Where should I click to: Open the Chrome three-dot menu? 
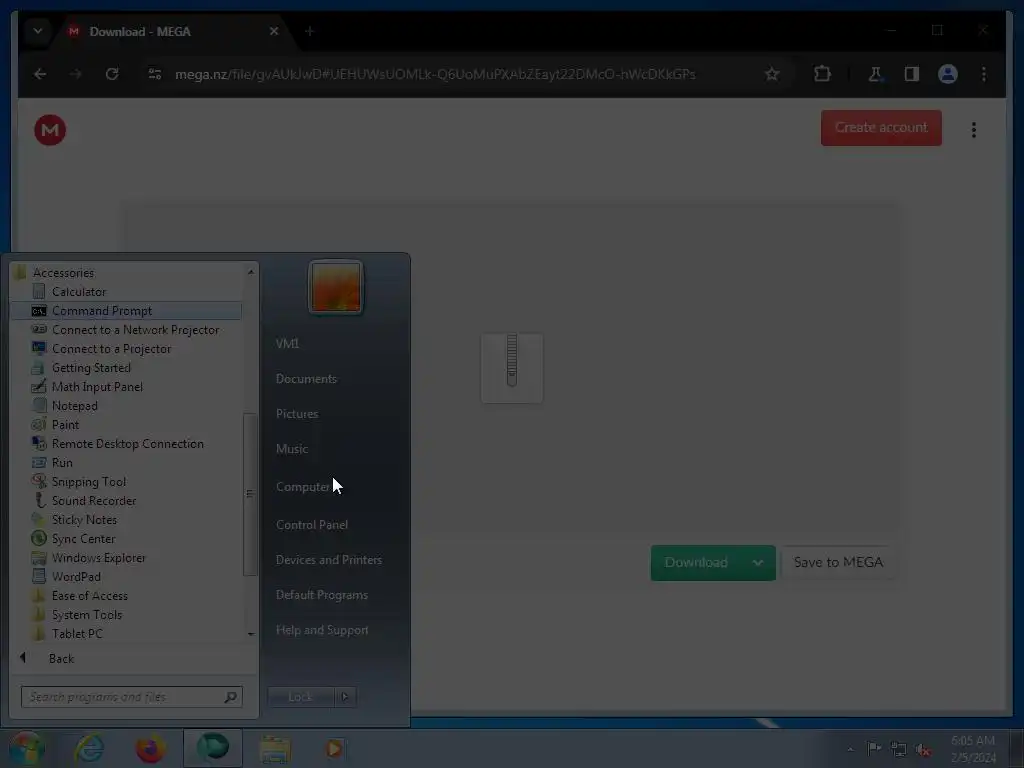pos(984,74)
